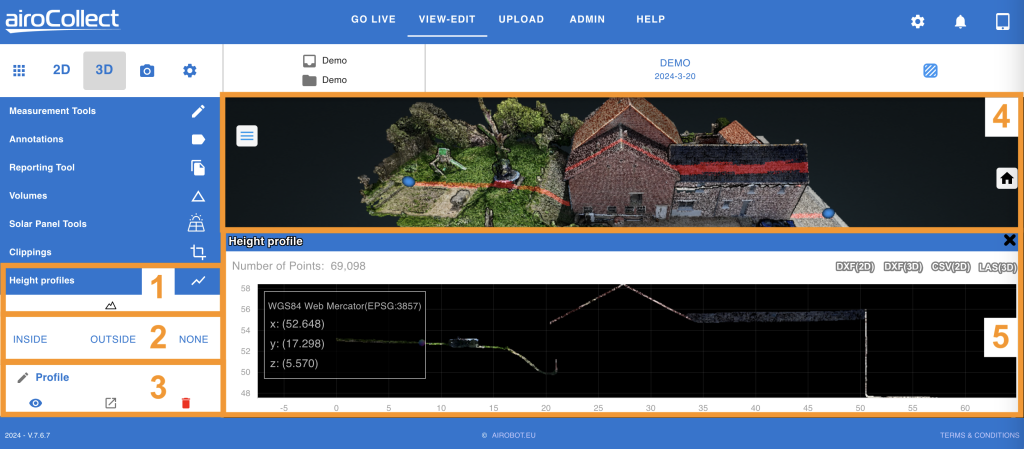Screen dimensions: 1024x449
Task: Reset view with the home icon
Action: 1006,178
